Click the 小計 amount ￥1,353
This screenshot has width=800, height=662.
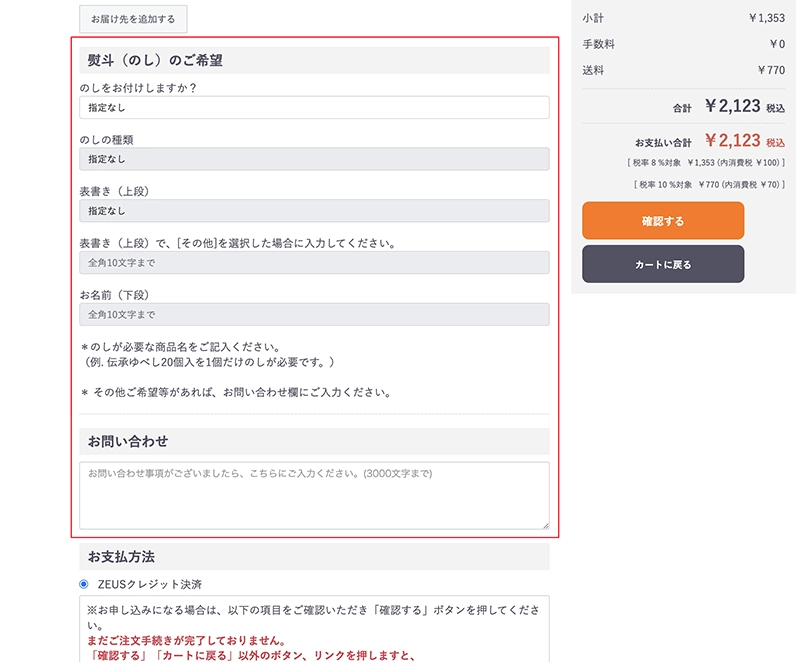pyautogui.click(x=766, y=18)
